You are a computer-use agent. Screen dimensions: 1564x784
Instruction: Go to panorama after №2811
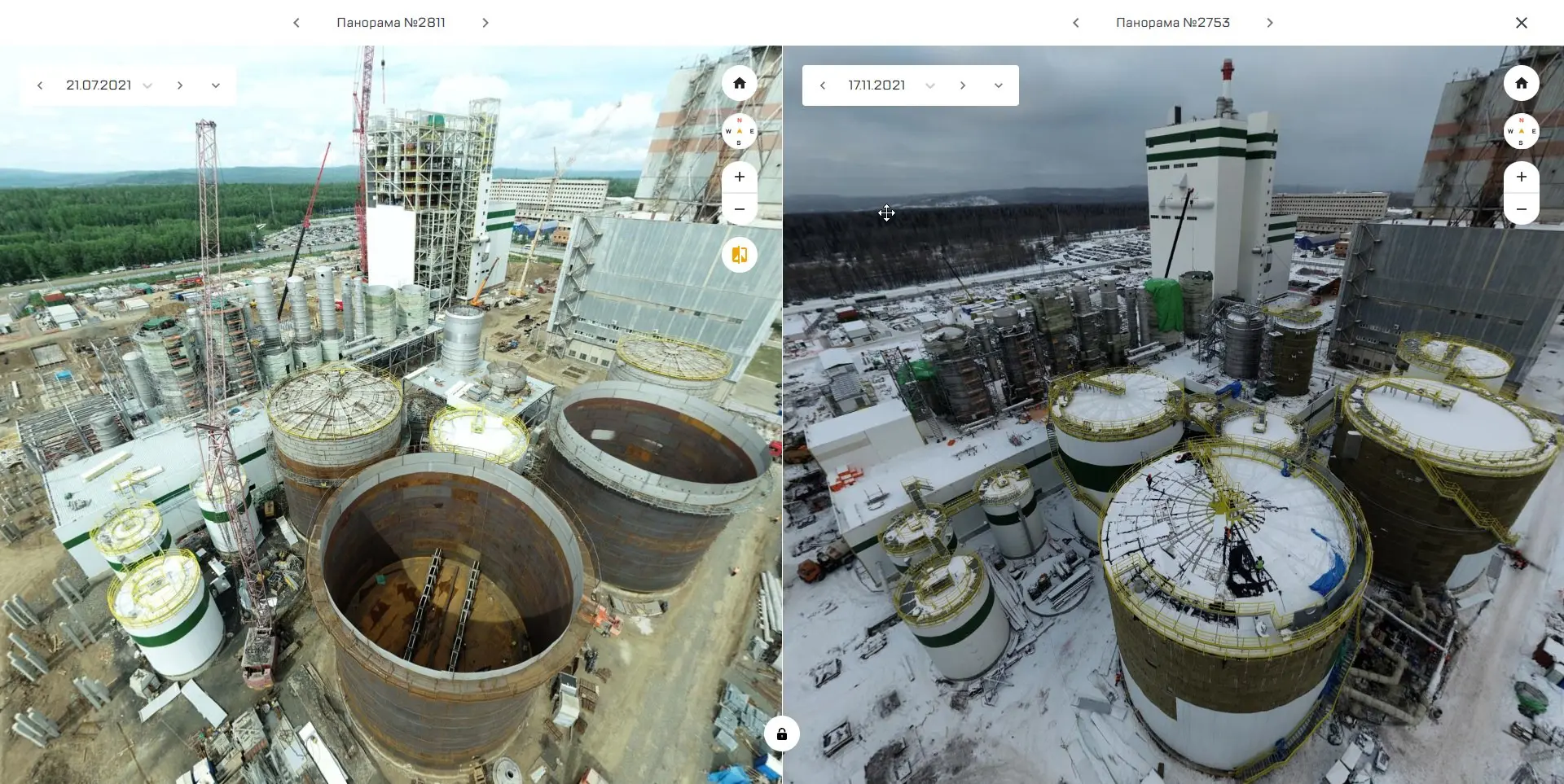(x=485, y=23)
